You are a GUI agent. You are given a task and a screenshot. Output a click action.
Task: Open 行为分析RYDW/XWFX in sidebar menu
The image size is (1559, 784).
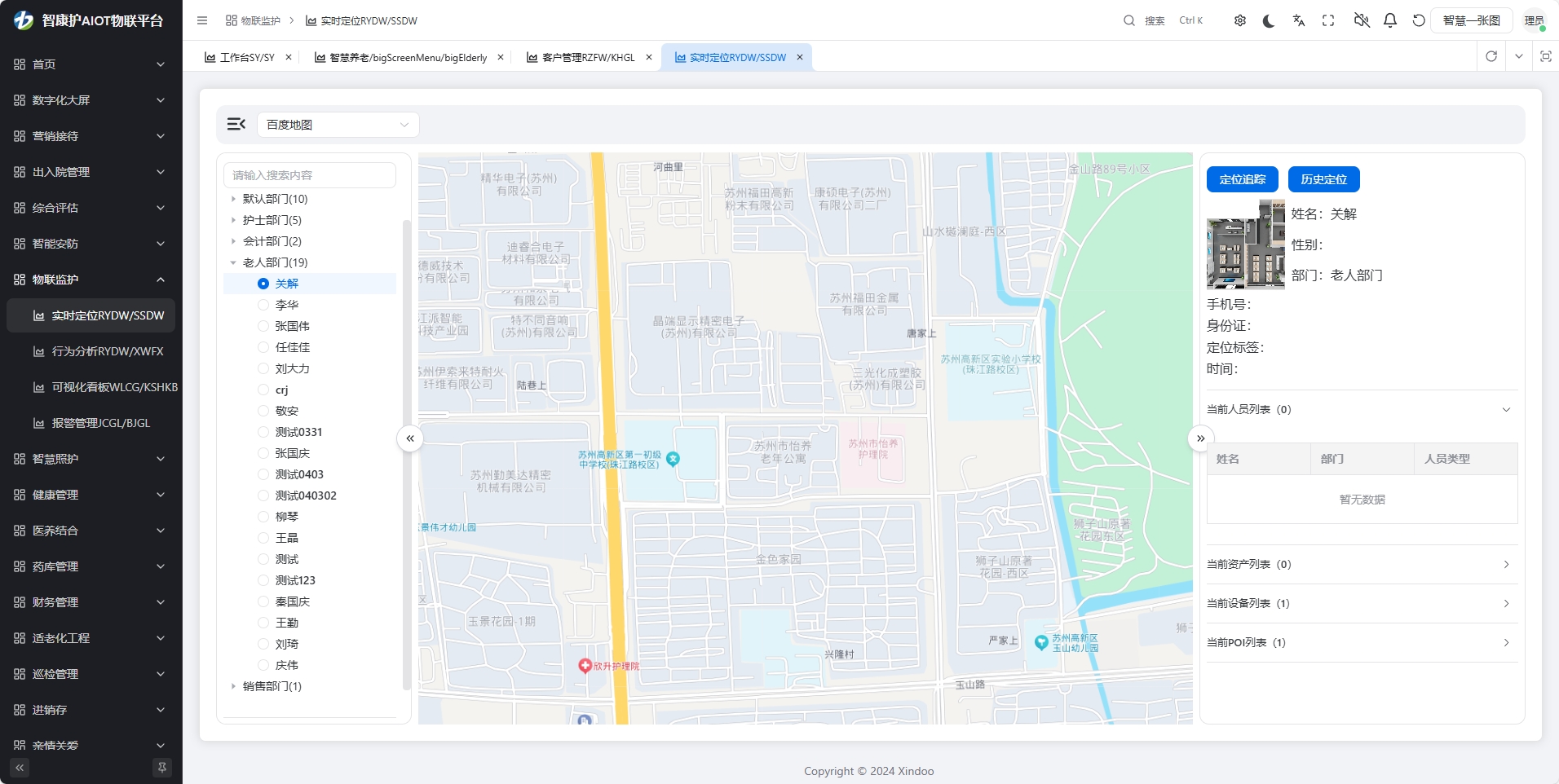coord(107,351)
